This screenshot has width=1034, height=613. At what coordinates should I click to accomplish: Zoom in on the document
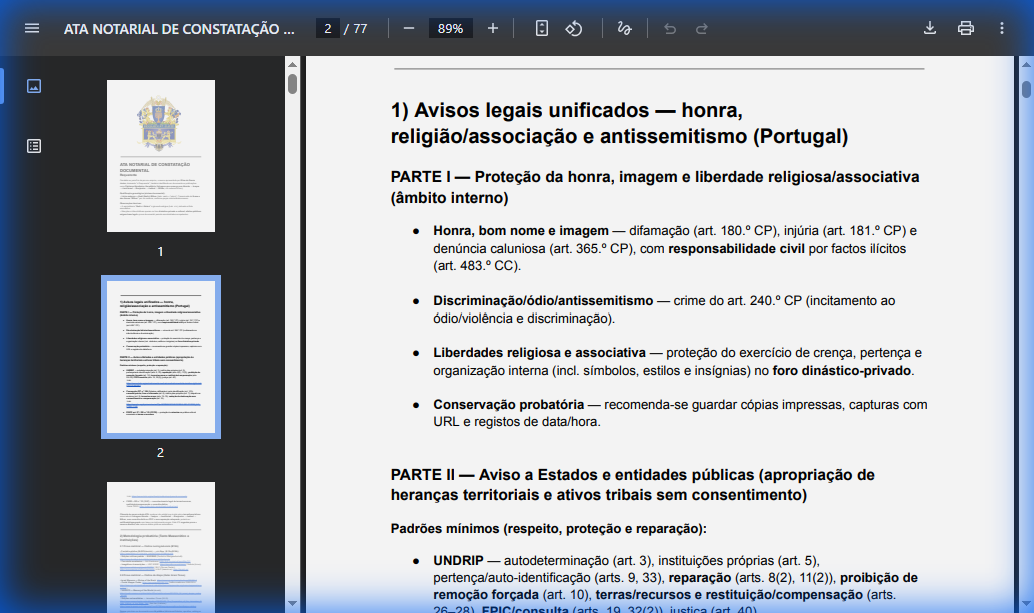(492, 28)
